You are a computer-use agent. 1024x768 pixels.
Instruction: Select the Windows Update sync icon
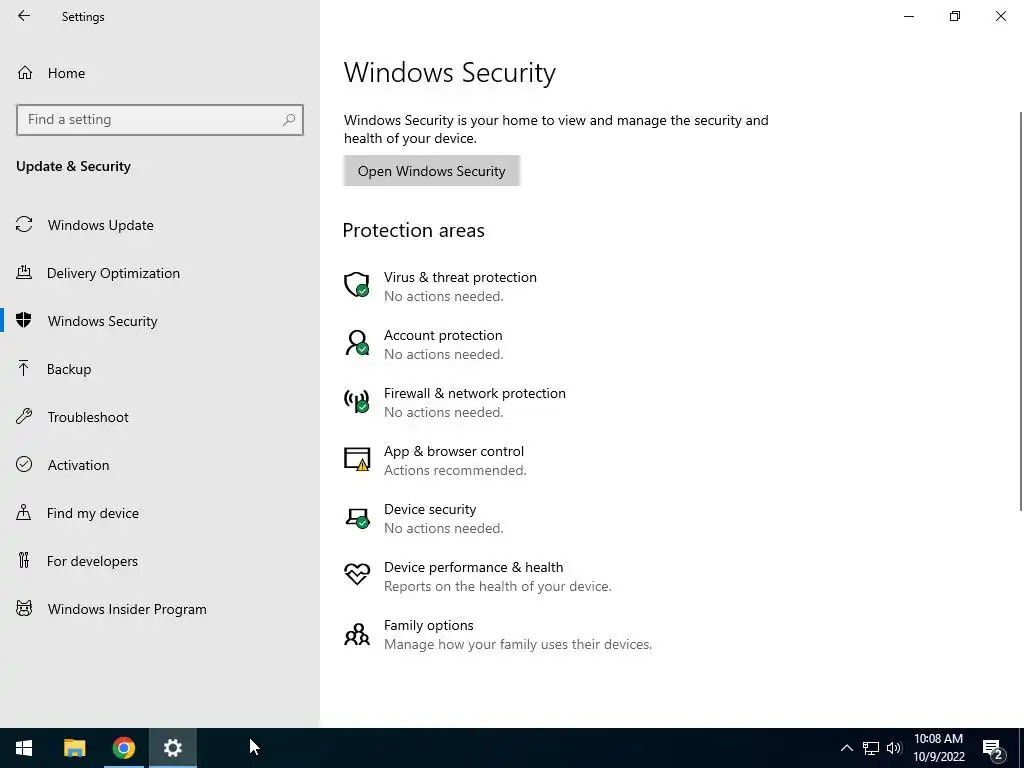point(24,225)
